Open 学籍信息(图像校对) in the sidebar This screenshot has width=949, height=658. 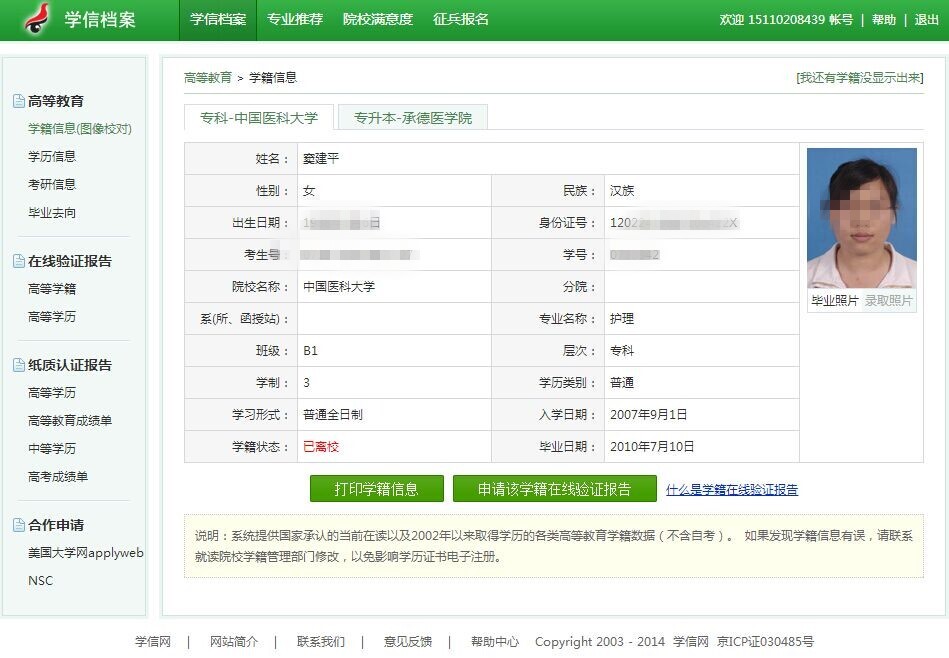click(78, 128)
